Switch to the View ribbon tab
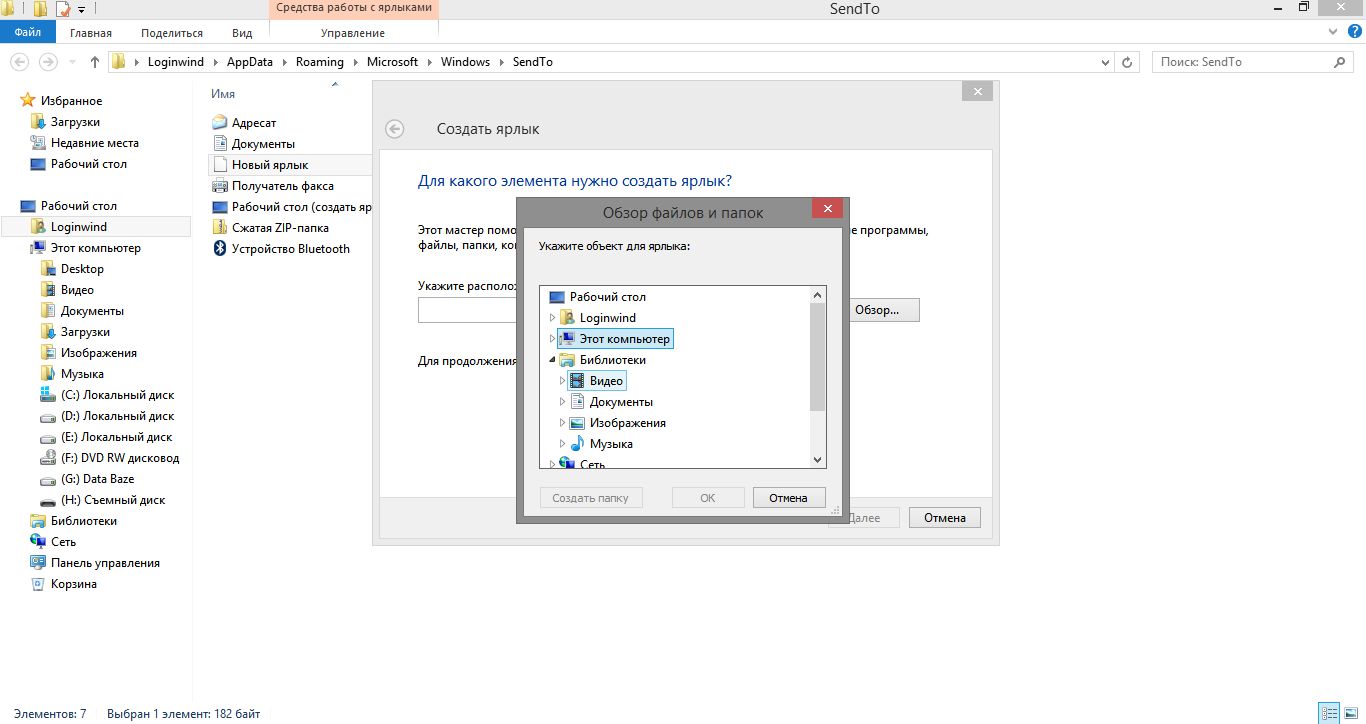The height and width of the screenshot is (724, 1366). (242, 33)
